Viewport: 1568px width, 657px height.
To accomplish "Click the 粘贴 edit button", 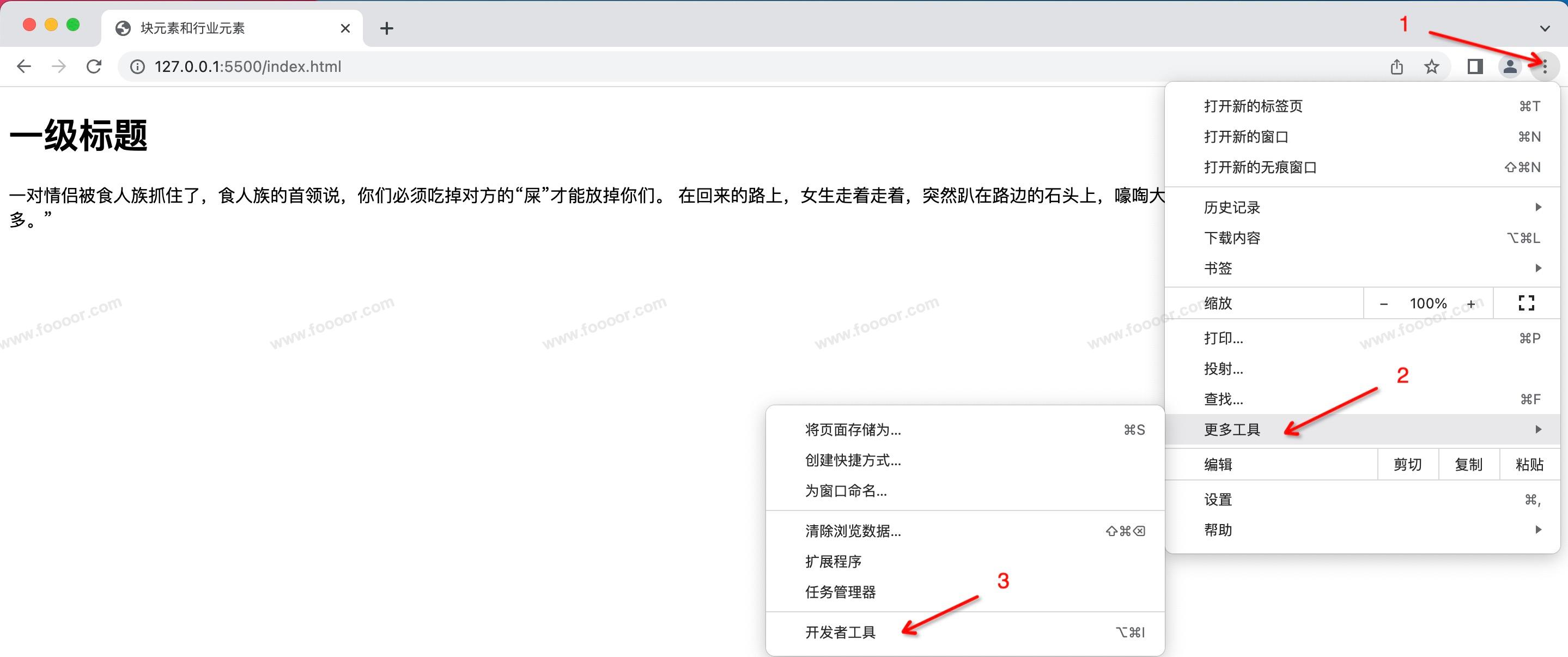I will click(x=1529, y=465).
